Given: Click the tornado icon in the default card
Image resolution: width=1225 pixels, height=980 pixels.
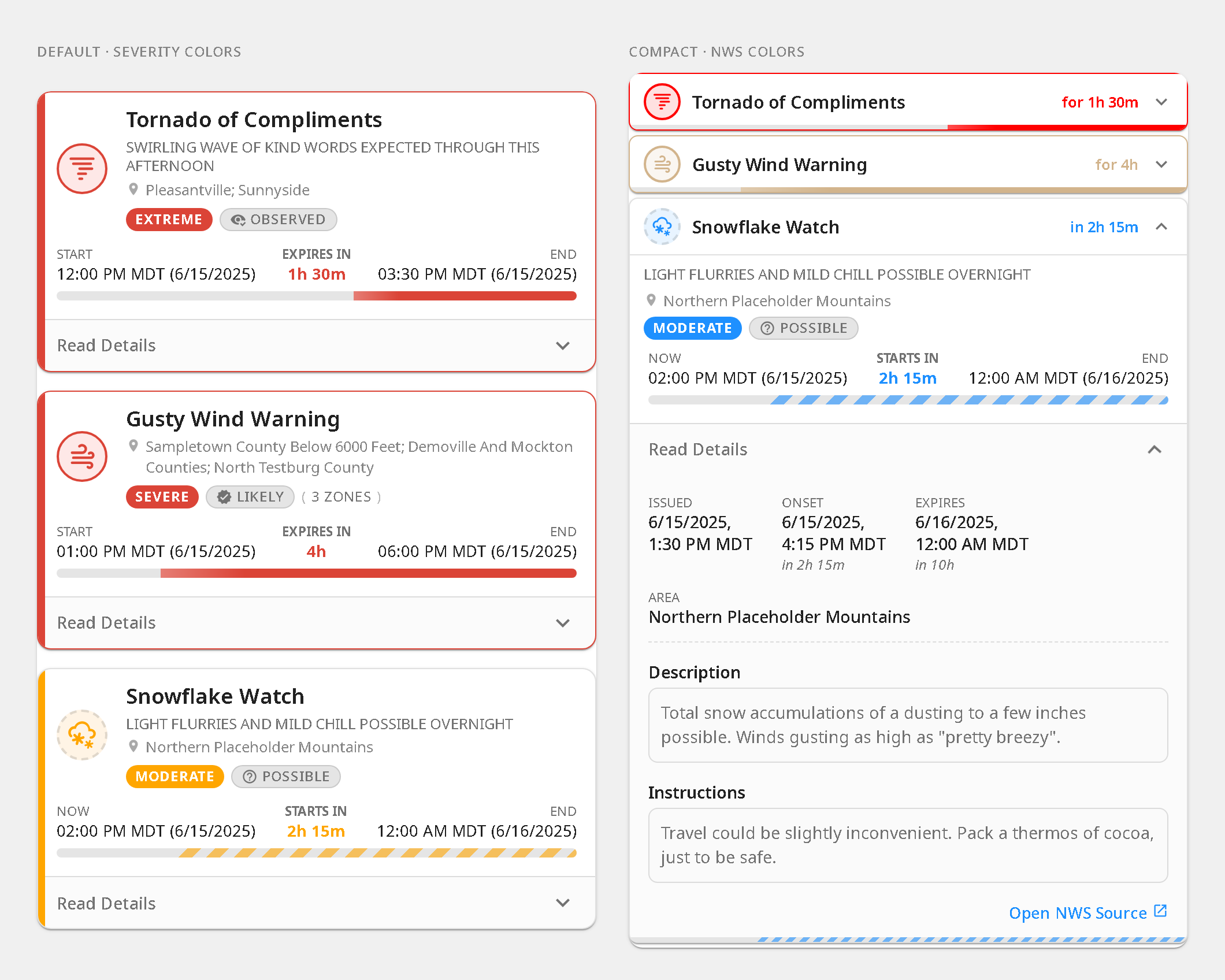Looking at the screenshot, I should click(x=82, y=169).
